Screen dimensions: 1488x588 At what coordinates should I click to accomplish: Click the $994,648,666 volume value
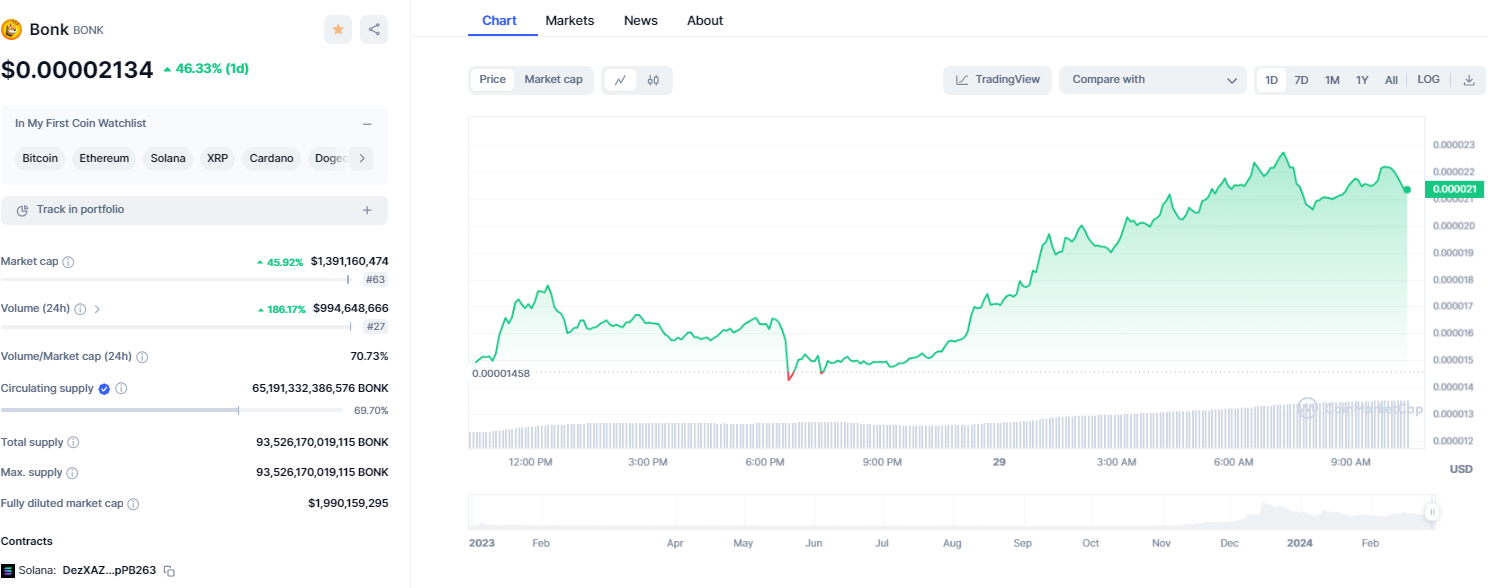[350, 309]
